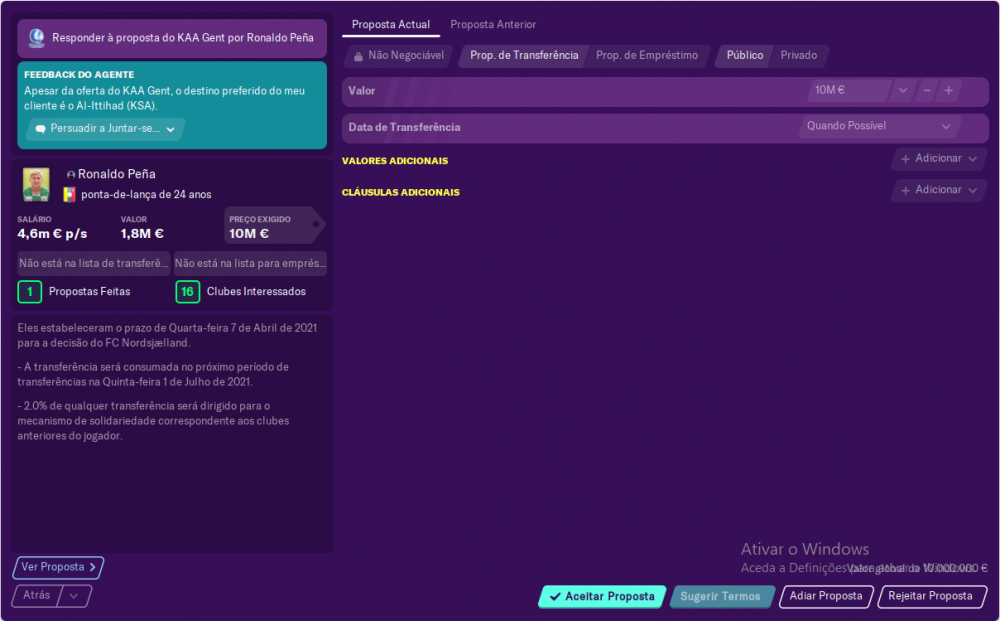1000x621 pixels.
Task: Click the ponta-de-lança de 24 anos text
Action: 146,194
